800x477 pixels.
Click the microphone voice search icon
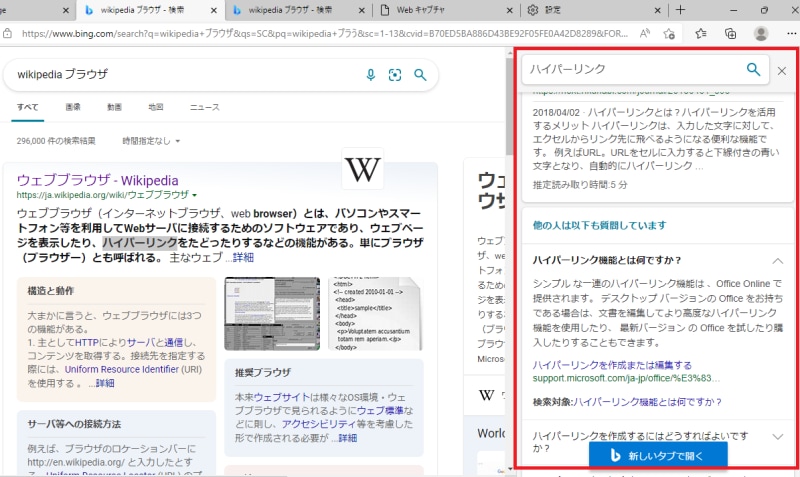[x=371, y=75]
